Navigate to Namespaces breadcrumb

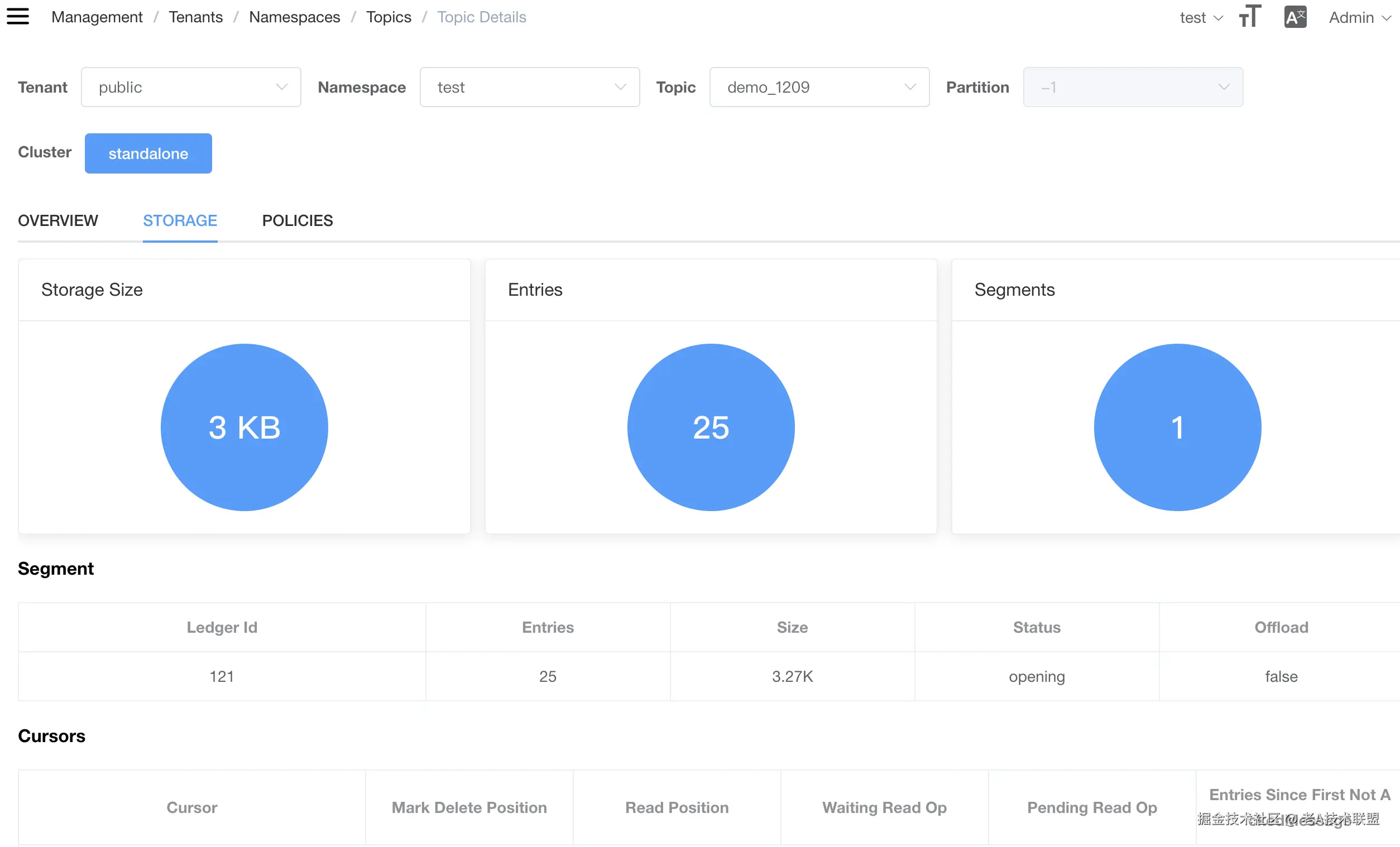tap(294, 17)
